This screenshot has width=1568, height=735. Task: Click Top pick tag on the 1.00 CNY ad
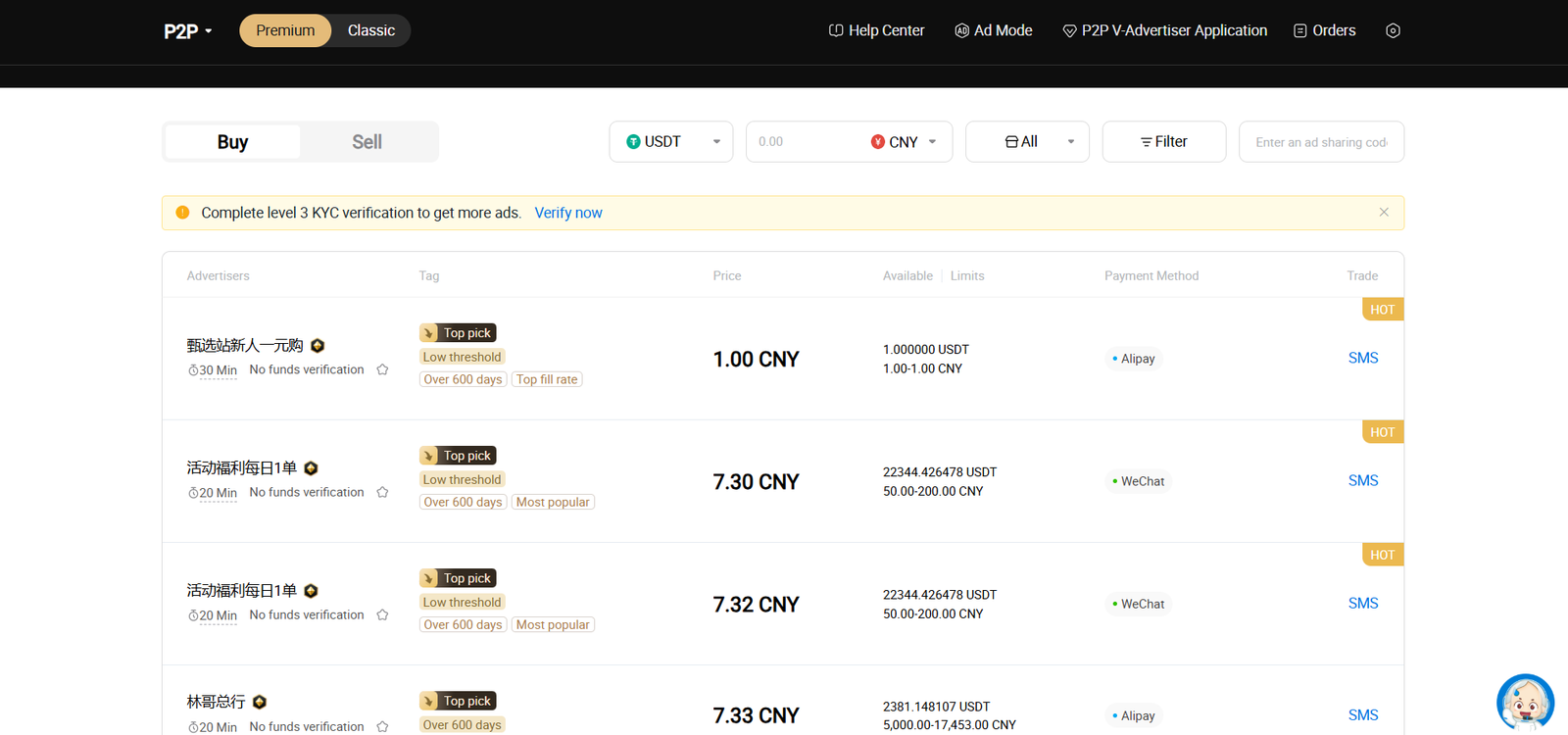click(458, 333)
